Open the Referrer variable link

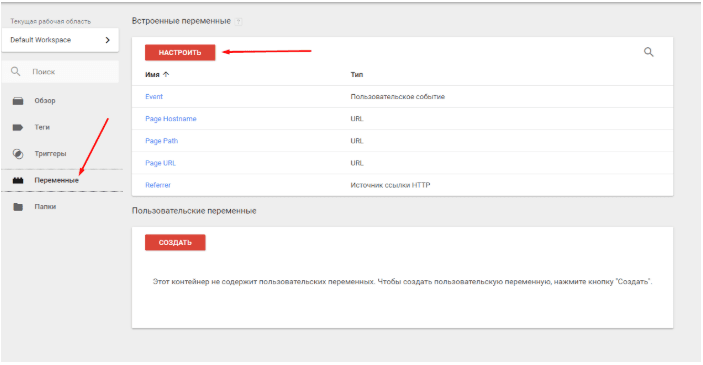[x=158, y=185]
